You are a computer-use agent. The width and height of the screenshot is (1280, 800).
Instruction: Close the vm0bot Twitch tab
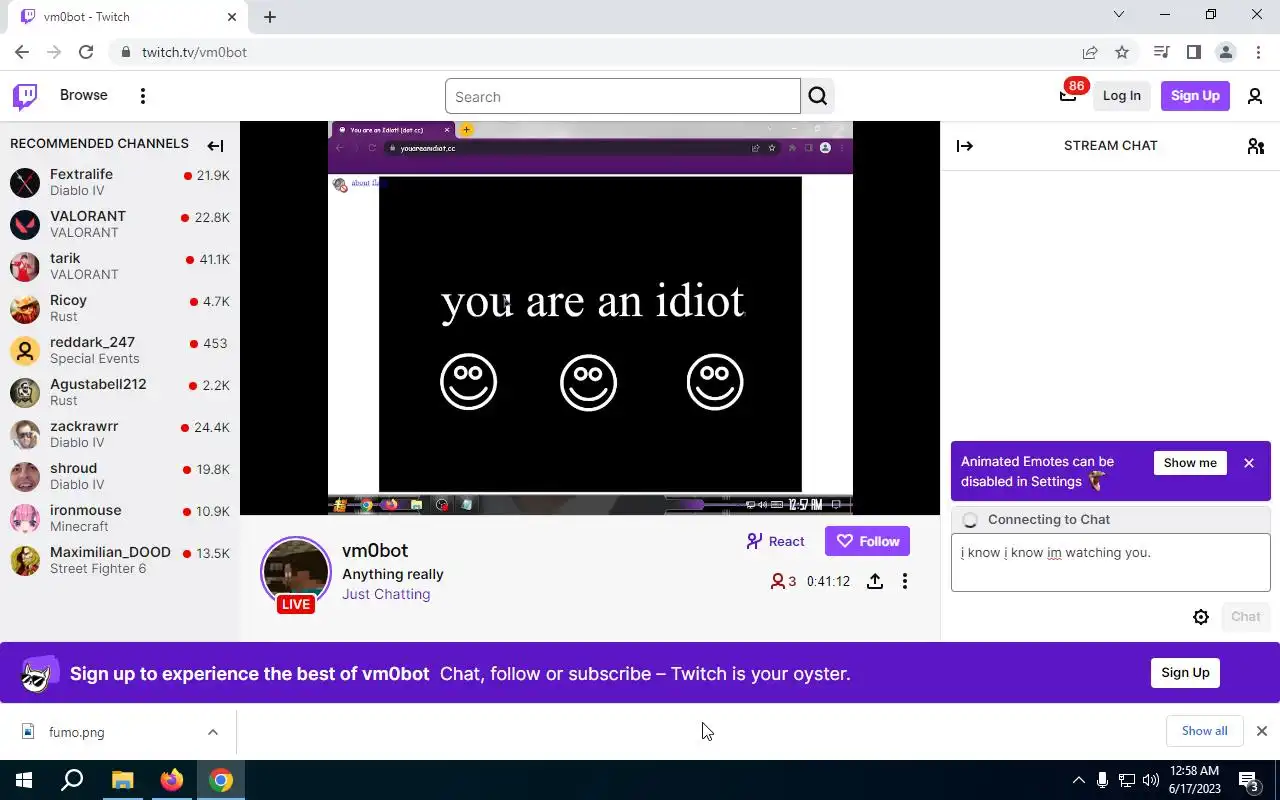(232, 17)
